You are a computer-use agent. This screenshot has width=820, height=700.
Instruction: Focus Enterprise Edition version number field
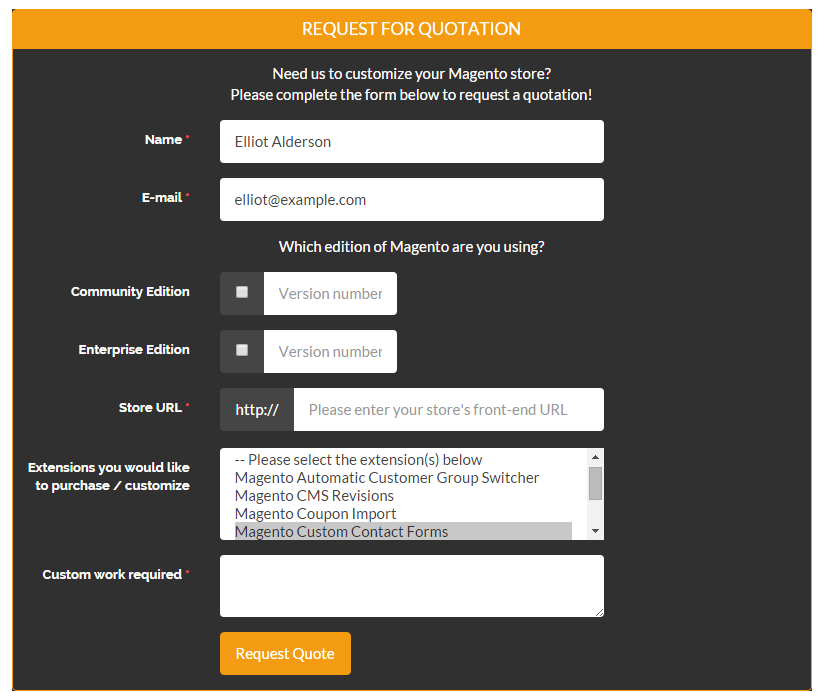click(330, 351)
